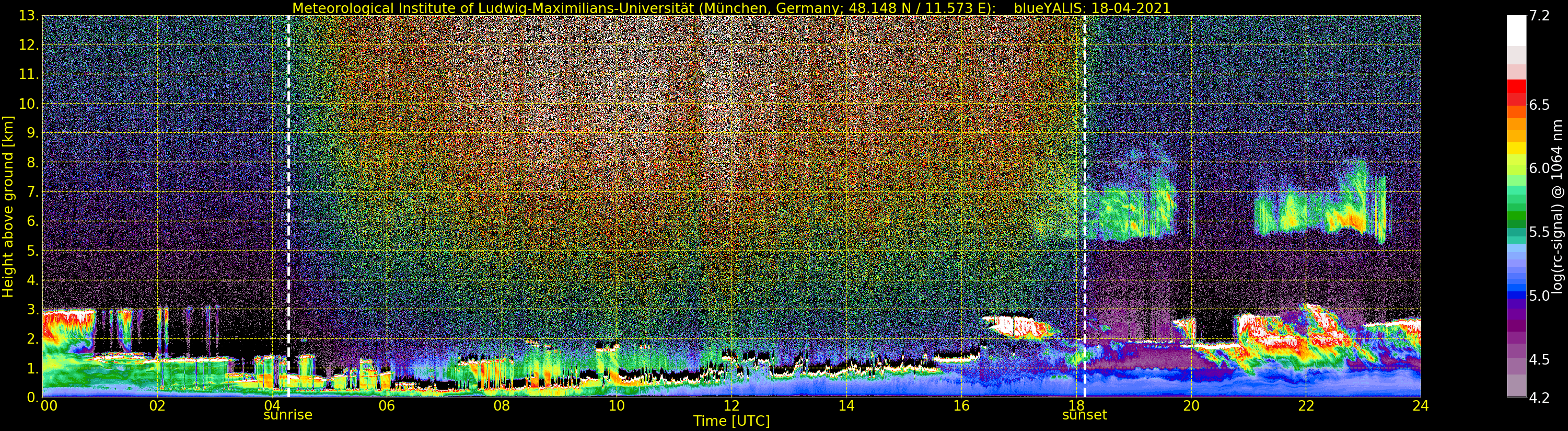Click the y-axis tick label '11.'
This screenshot has width=1568, height=431.
pos(29,74)
